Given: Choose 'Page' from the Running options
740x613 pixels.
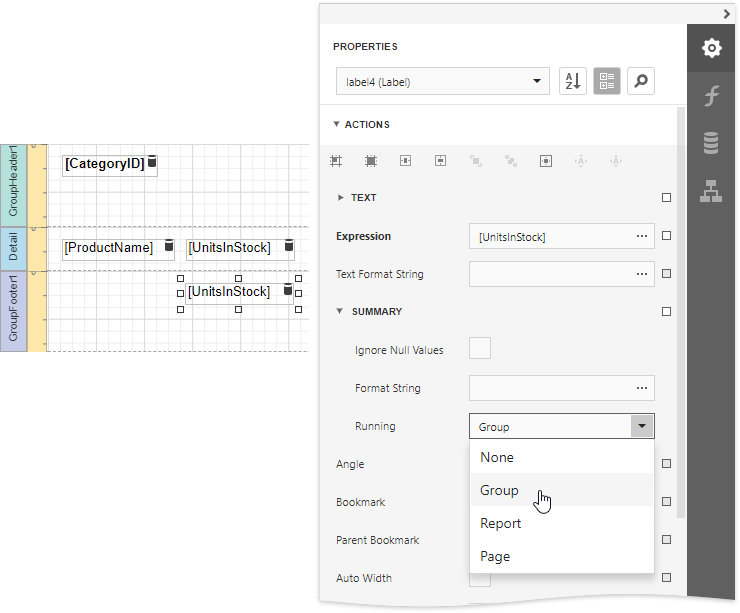Looking at the screenshot, I should coord(495,556).
